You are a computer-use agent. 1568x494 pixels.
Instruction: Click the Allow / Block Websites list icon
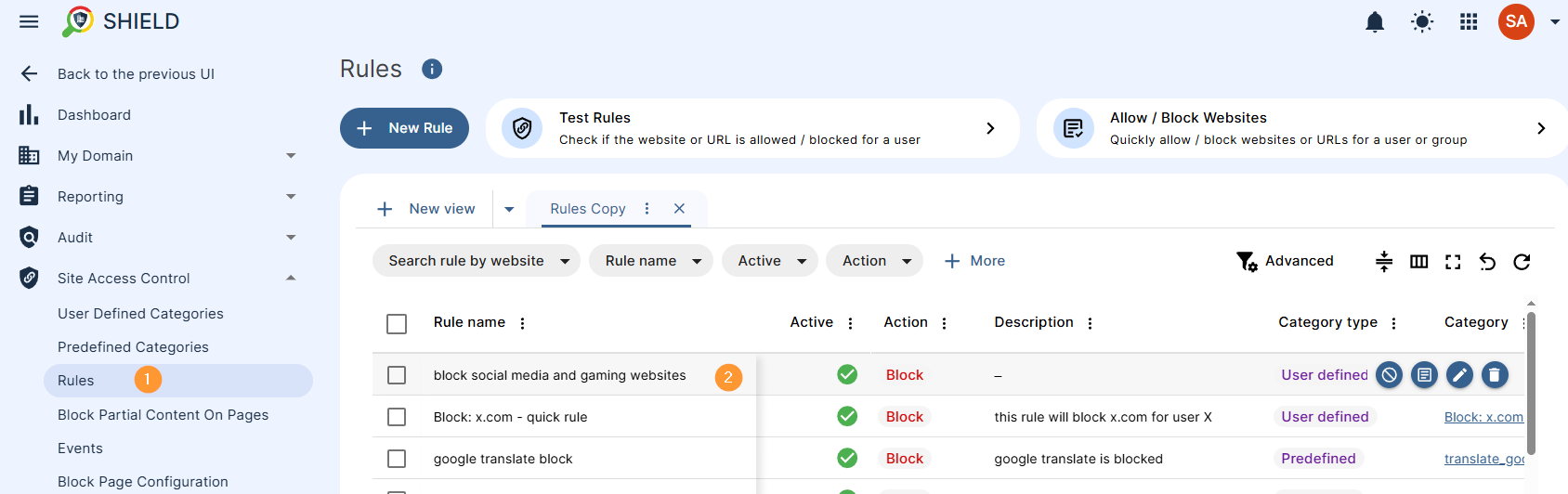1074,128
